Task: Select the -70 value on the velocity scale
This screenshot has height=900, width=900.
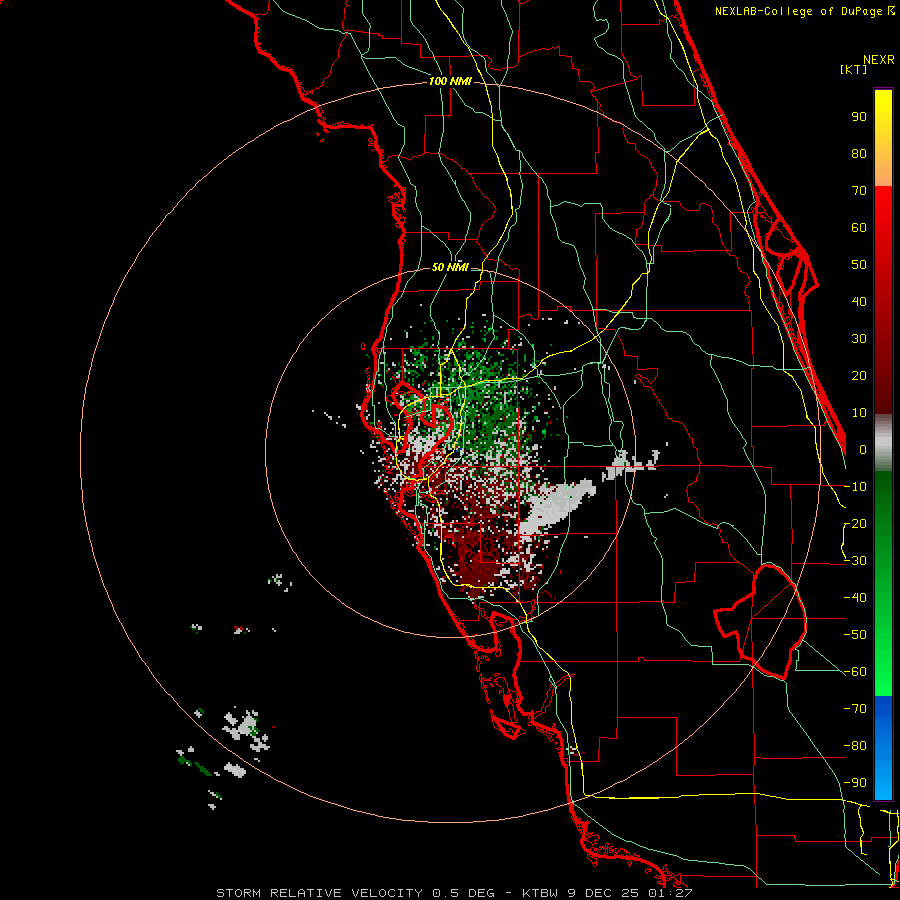Action: click(x=855, y=709)
